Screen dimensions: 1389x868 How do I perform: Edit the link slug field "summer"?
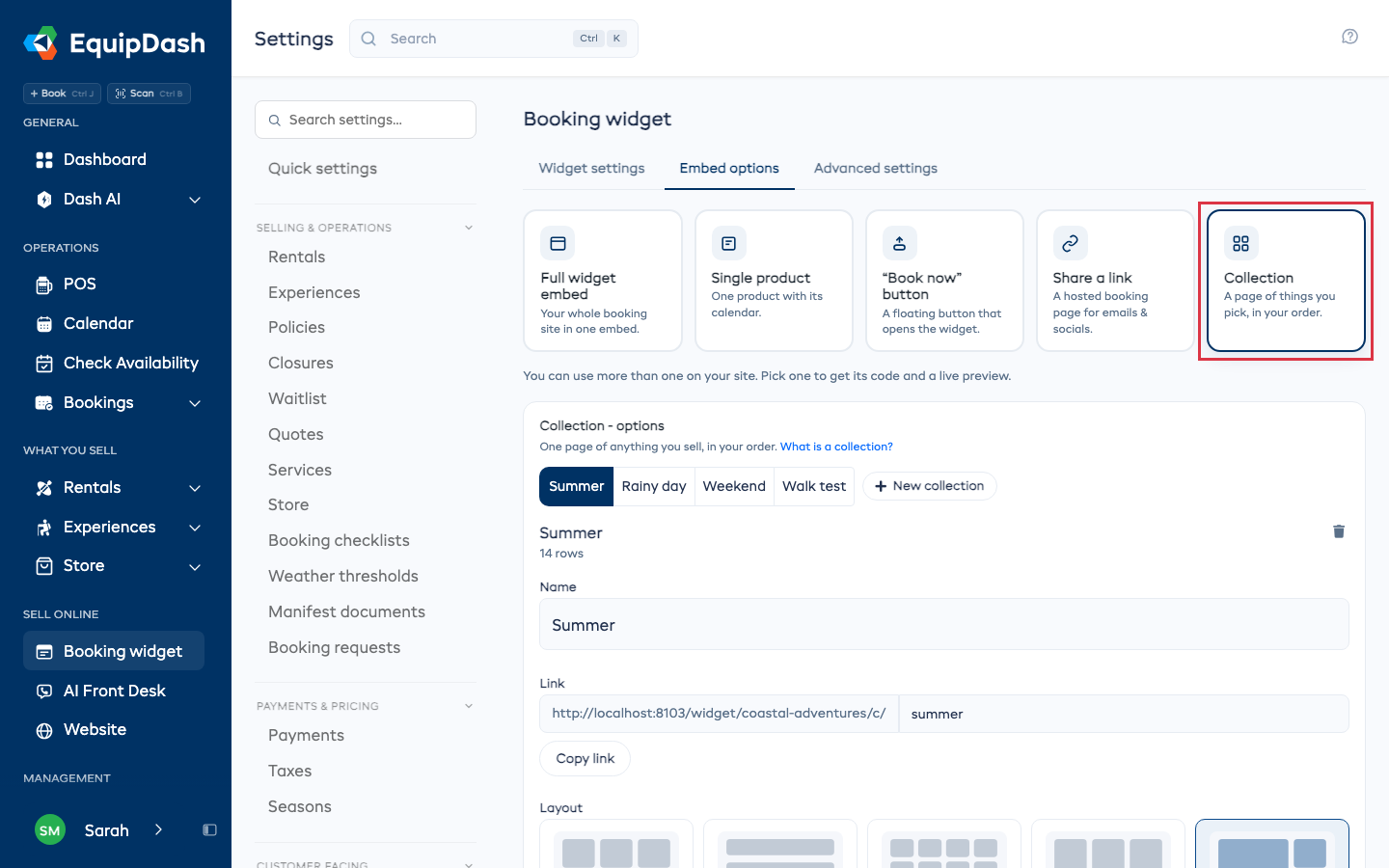coord(1124,714)
